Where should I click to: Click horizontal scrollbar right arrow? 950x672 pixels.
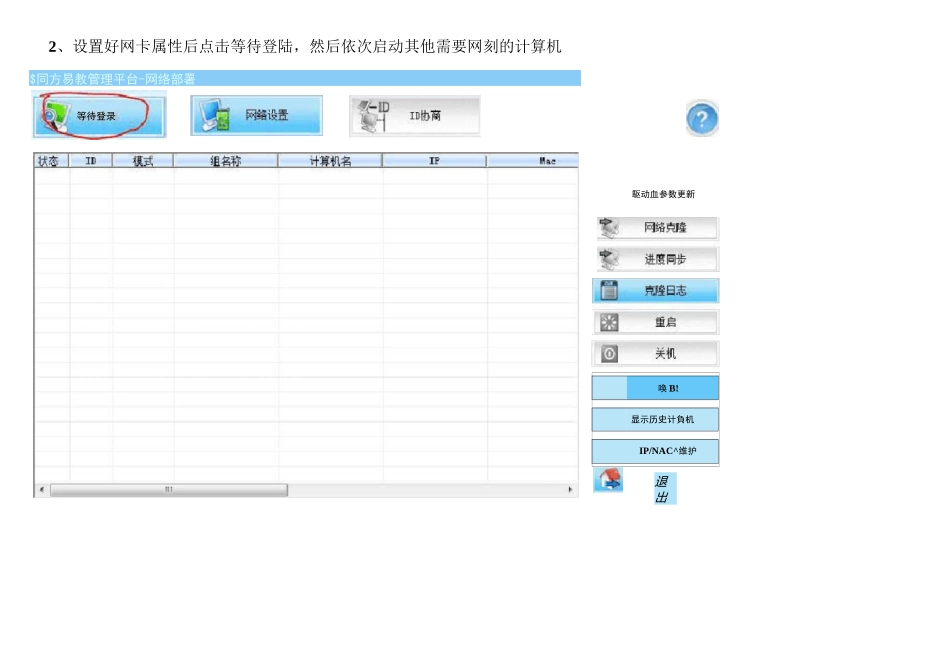click(570, 490)
